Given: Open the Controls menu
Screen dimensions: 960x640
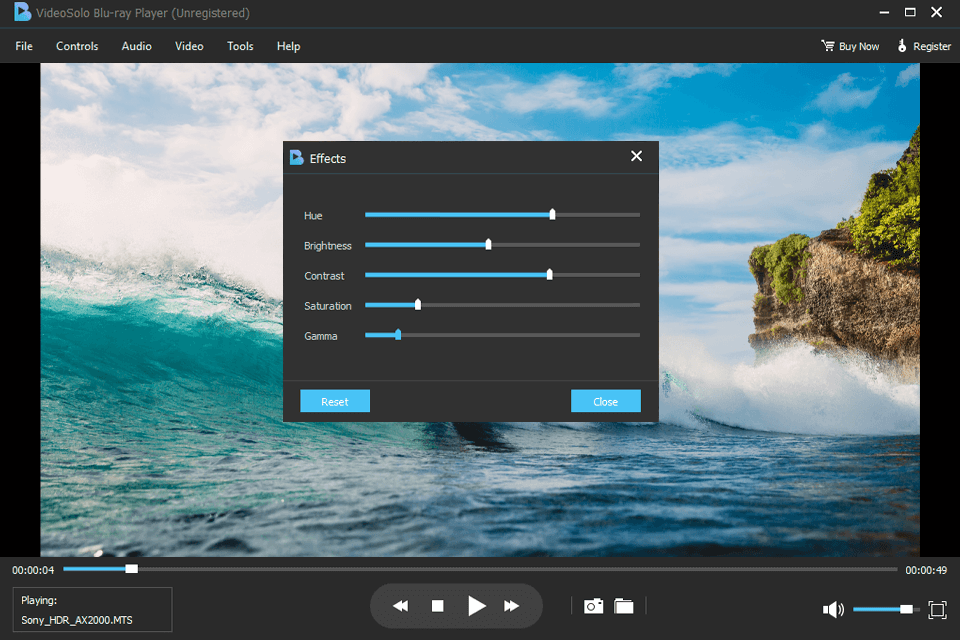Looking at the screenshot, I should [x=76, y=46].
